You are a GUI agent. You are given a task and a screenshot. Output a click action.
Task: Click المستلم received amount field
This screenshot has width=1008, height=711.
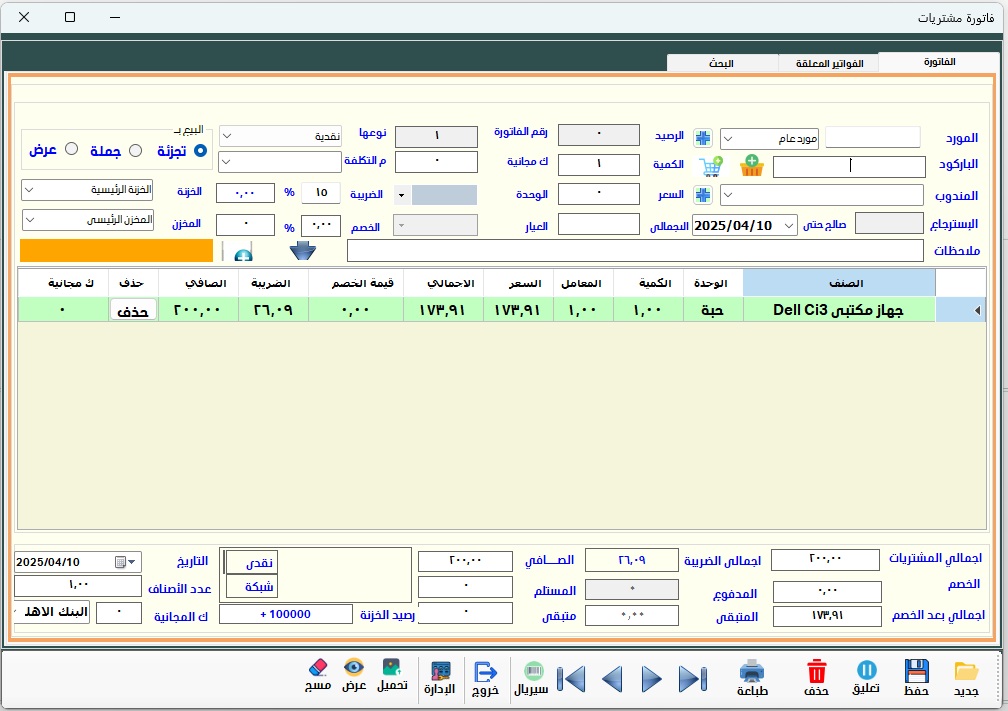(465, 587)
